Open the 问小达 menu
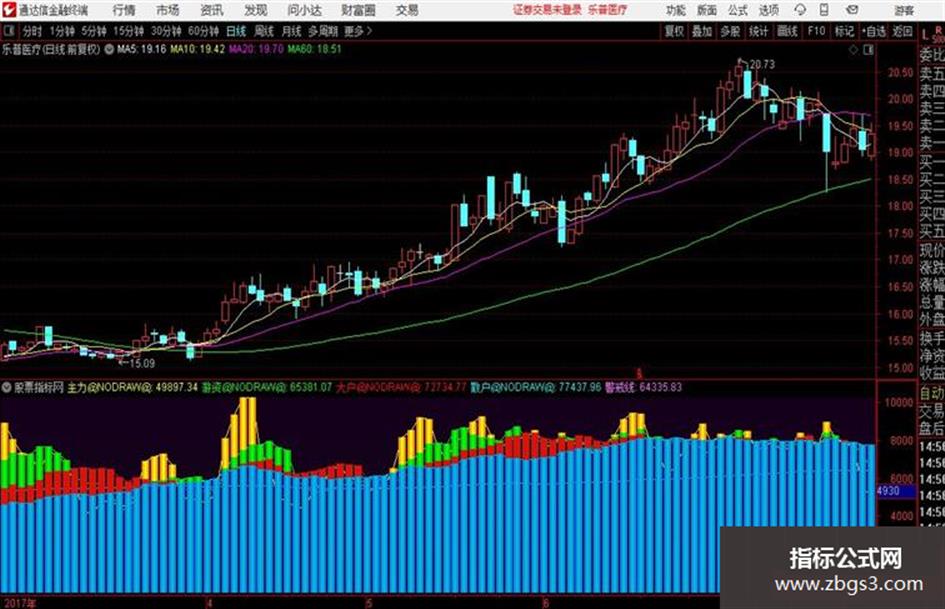 click(304, 10)
